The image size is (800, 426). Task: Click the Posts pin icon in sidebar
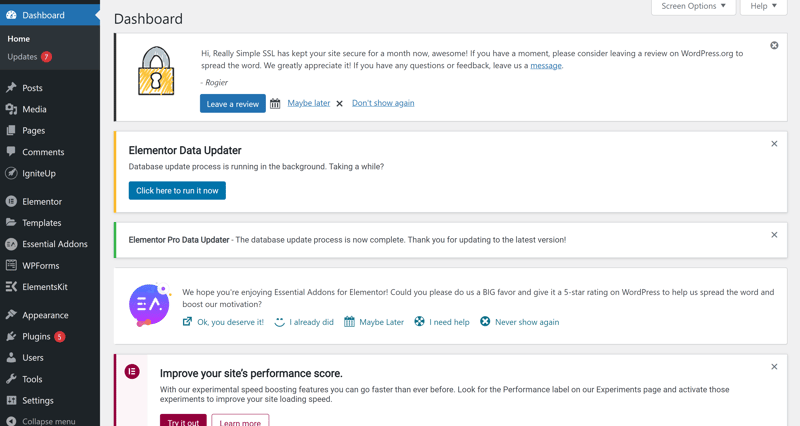coord(11,88)
